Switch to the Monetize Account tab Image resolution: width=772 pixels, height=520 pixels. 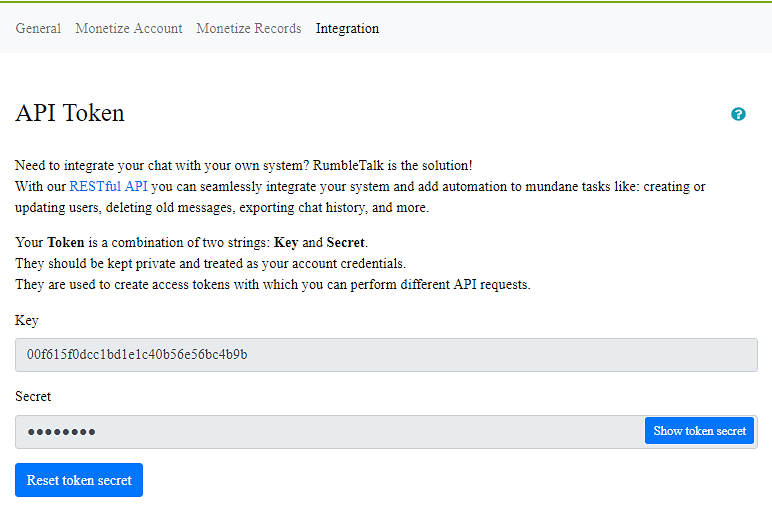point(129,29)
